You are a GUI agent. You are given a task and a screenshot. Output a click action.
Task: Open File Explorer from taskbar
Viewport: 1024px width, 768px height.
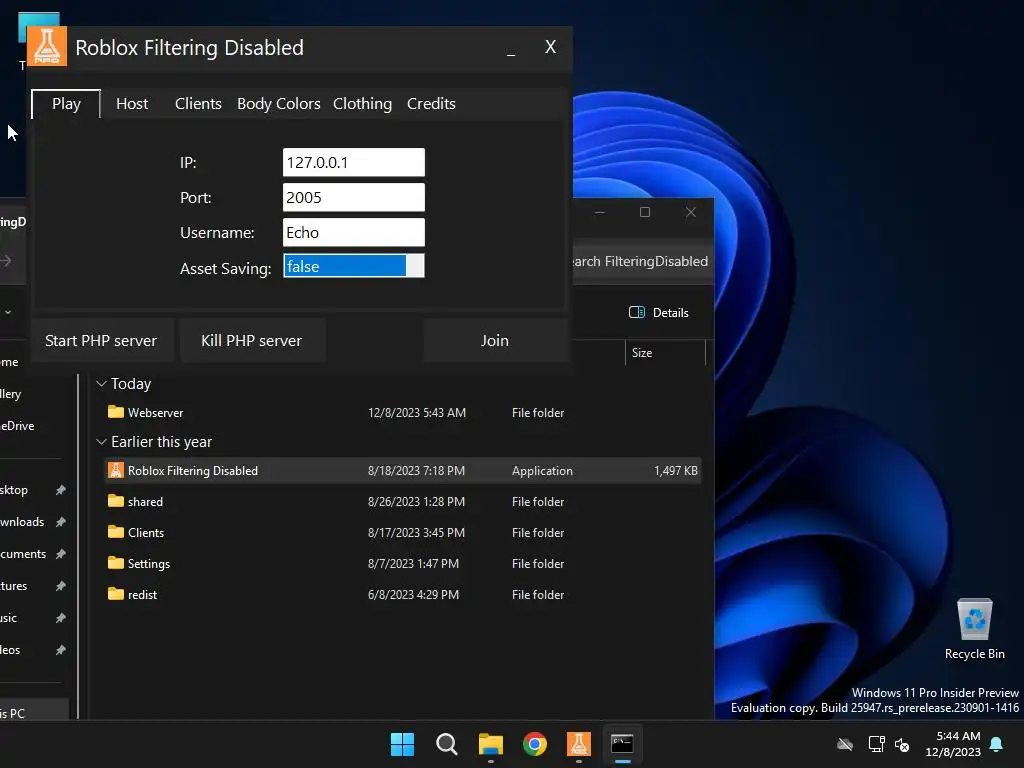pyautogui.click(x=490, y=744)
